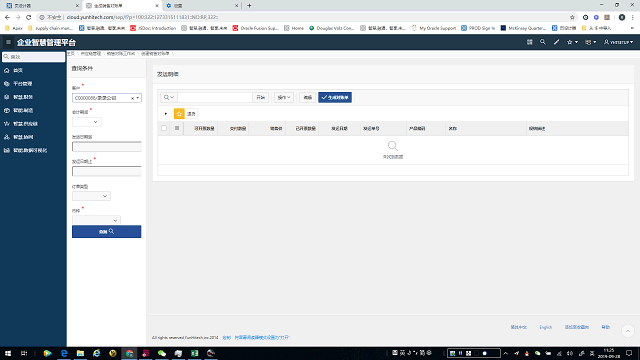Click the first date input field in the form
The width and height of the screenshot is (640, 360).
click(x=107, y=147)
